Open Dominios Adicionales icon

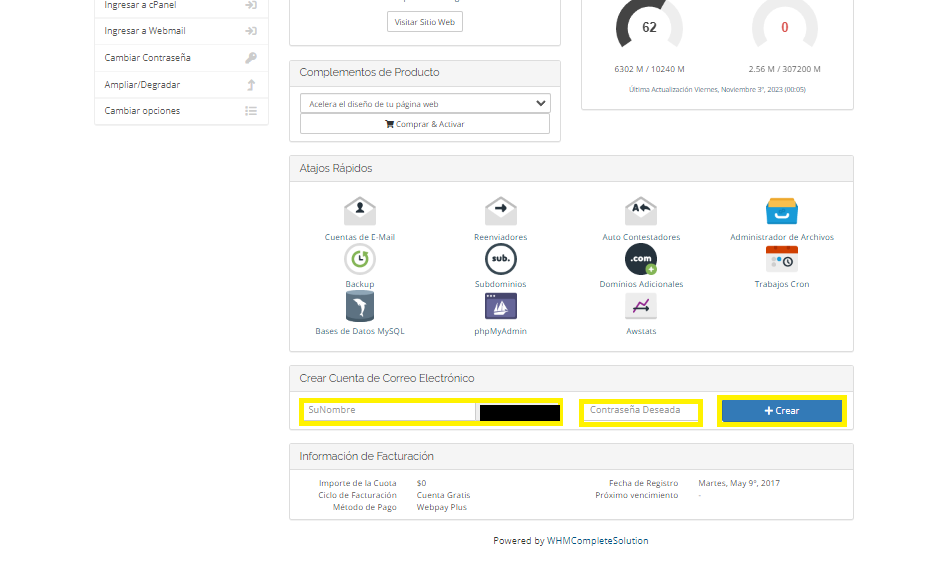pyautogui.click(x=641, y=259)
